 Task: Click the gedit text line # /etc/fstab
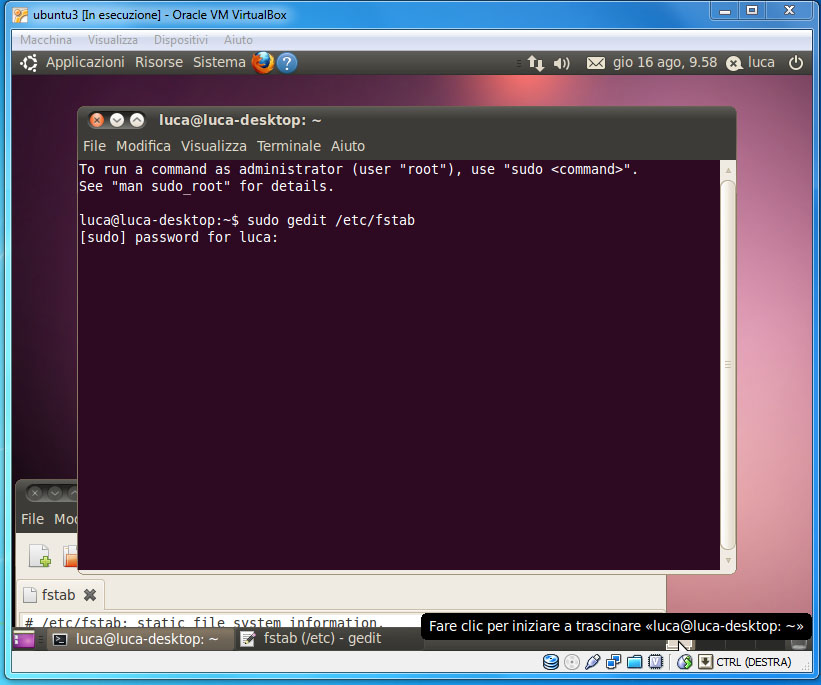tap(204, 622)
